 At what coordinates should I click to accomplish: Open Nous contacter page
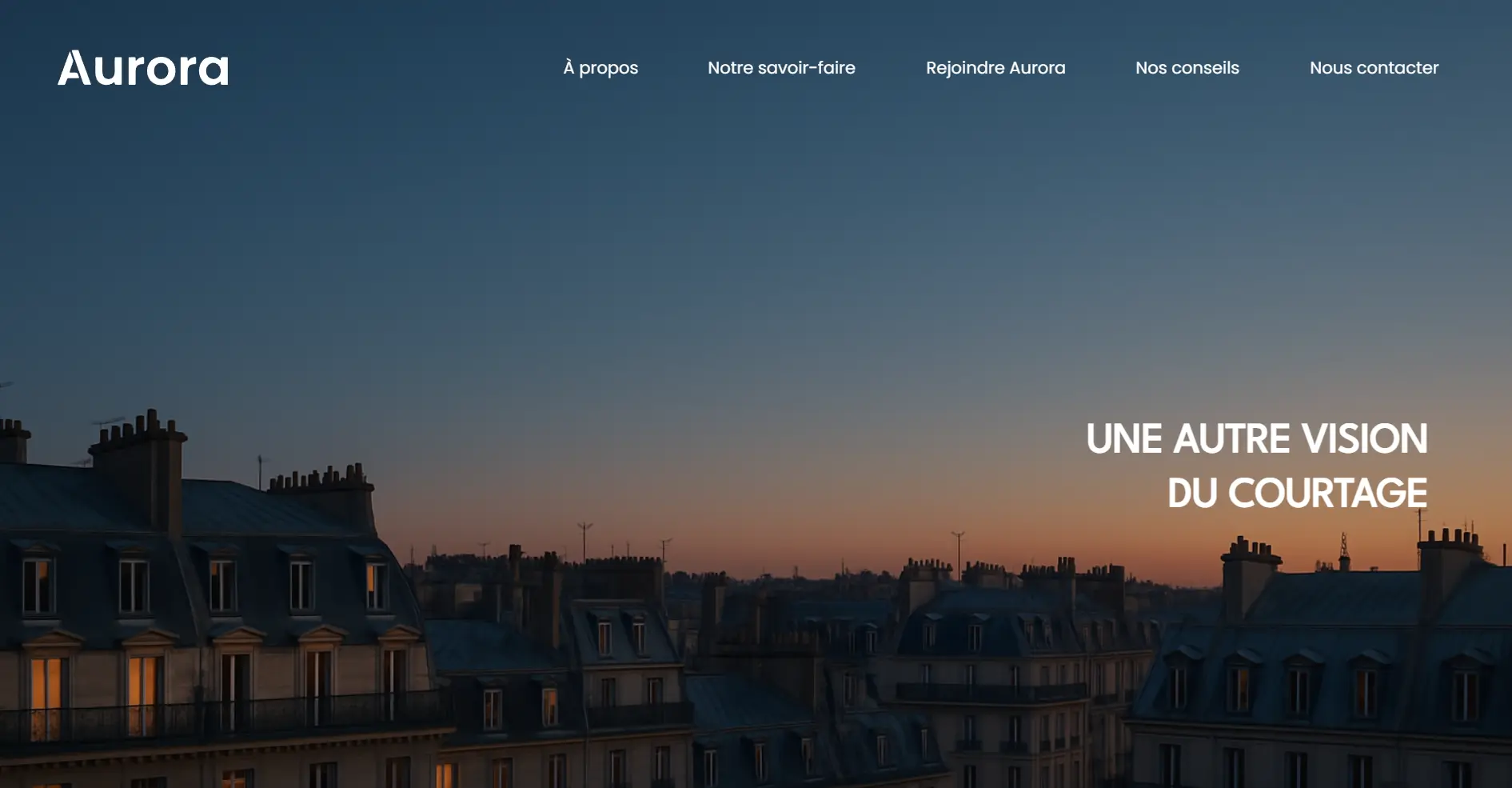1374,68
